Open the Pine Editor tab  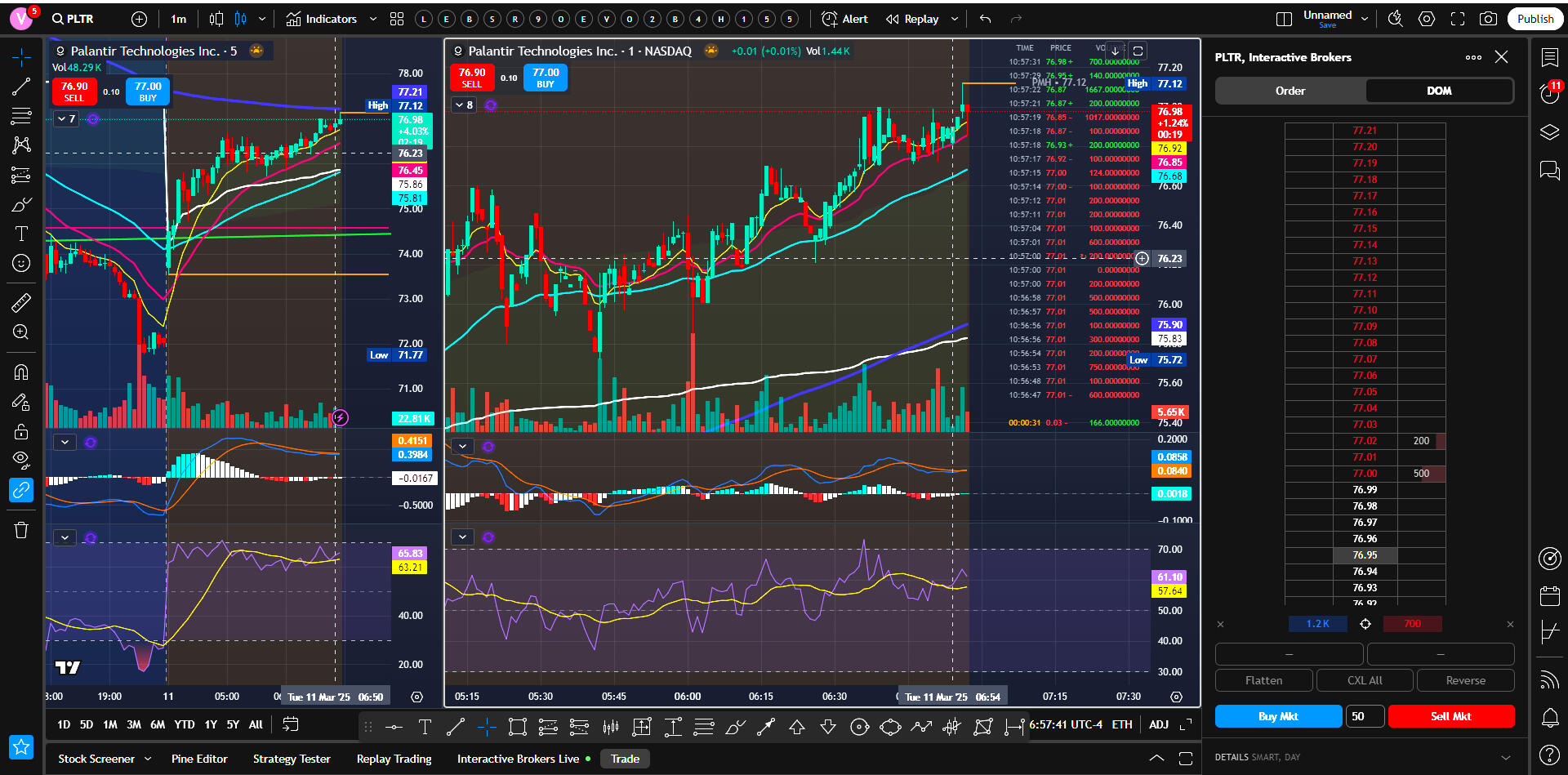pyautogui.click(x=199, y=759)
